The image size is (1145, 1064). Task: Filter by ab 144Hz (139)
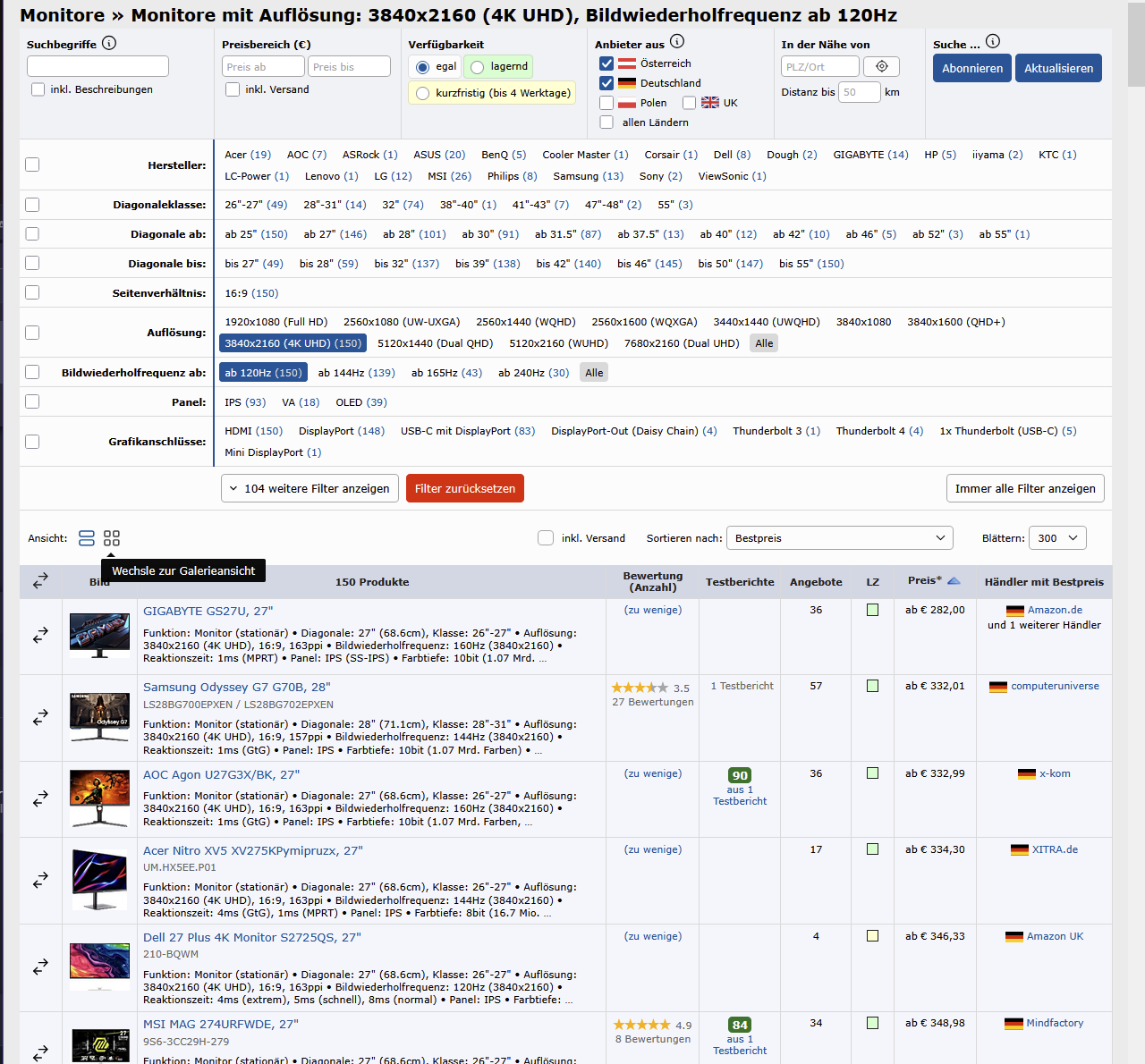(x=356, y=373)
